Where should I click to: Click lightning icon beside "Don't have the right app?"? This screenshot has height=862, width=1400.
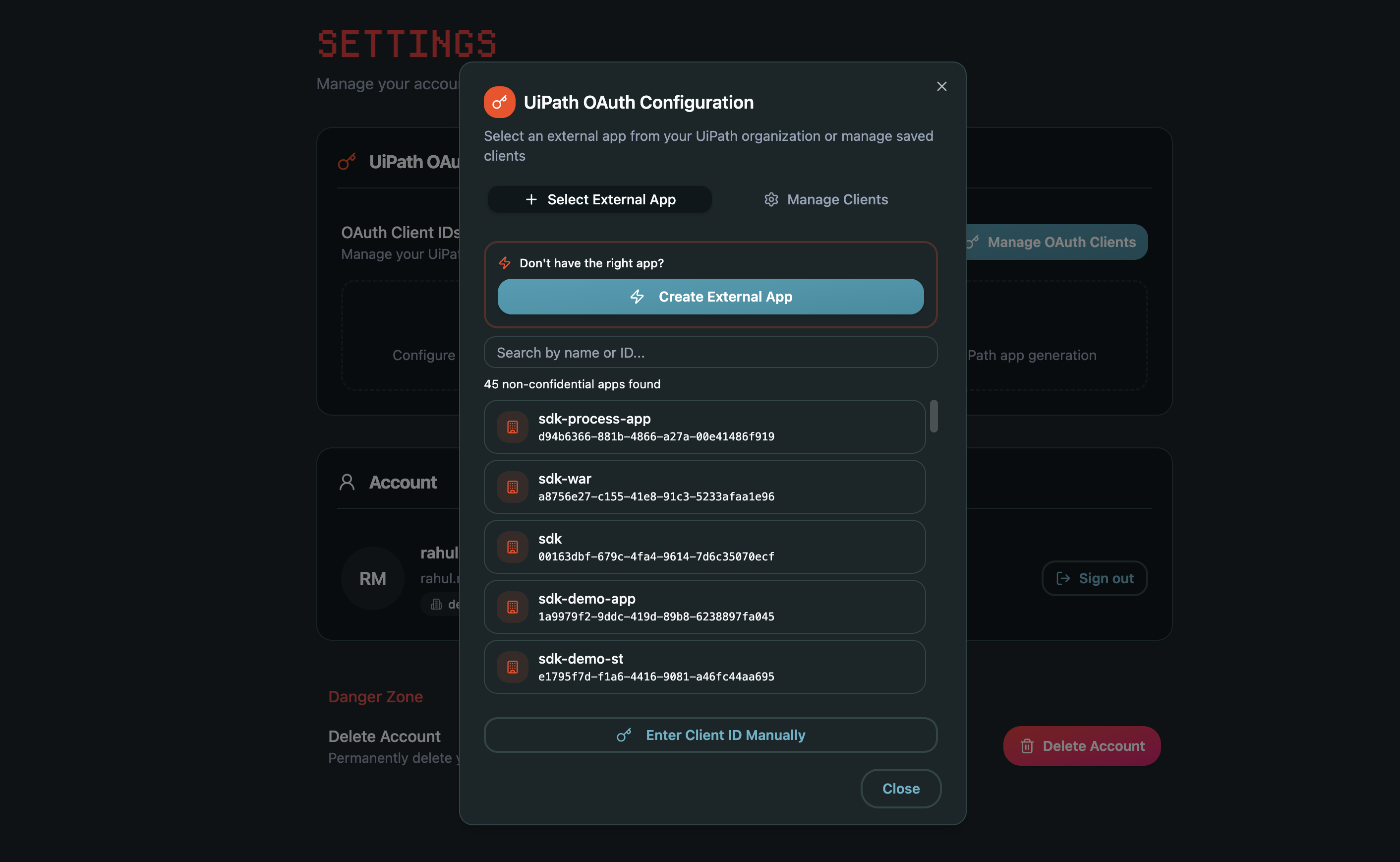coord(504,263)
